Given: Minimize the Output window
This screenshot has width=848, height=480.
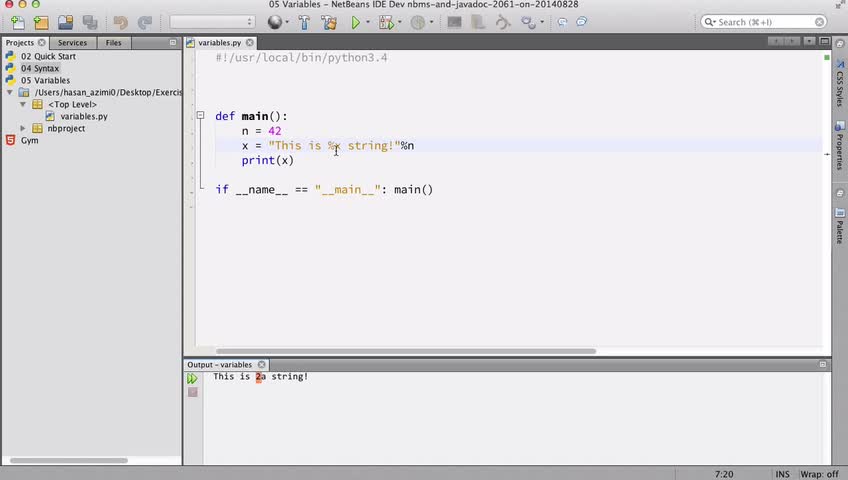Looking at the screenshot, I should pos(823,365).
